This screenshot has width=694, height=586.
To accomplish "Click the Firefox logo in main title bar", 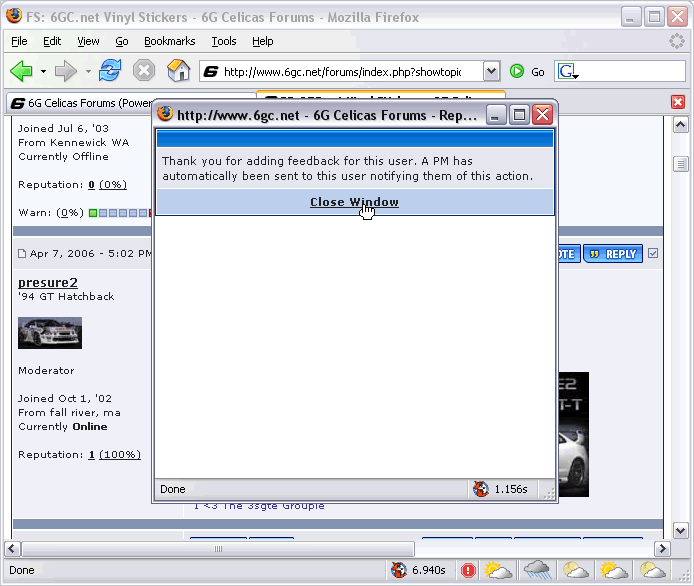I will [14, 15].
